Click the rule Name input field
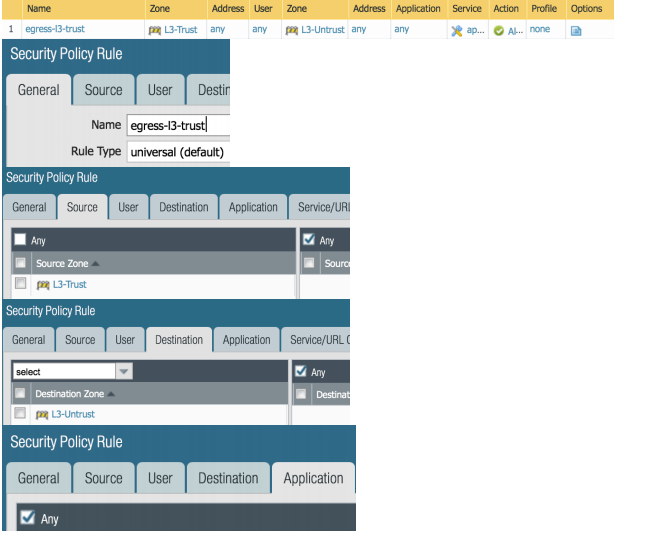The width and height of the screenshot is (654, 546). click(179, 125)
